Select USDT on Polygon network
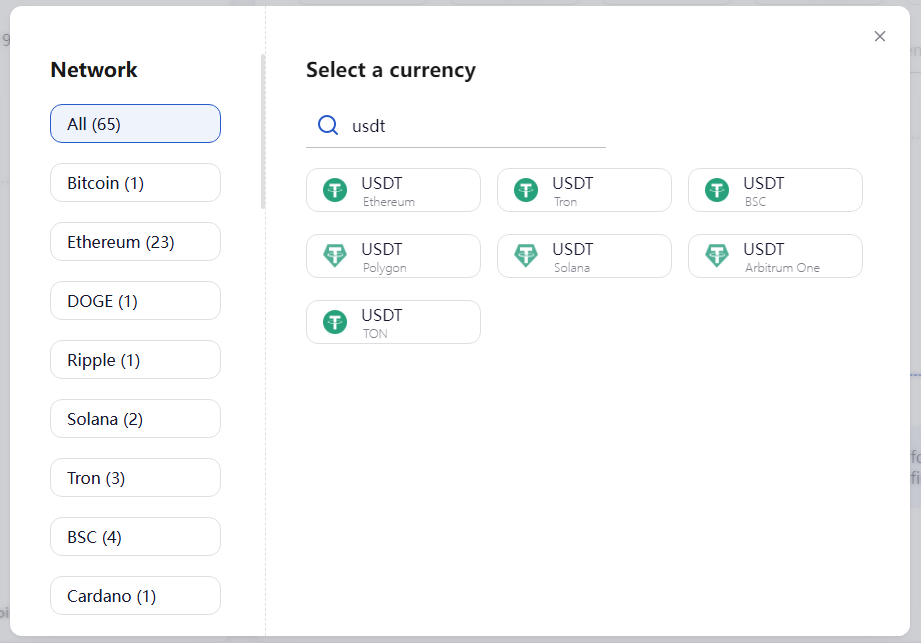921x643 pixels. (x=393, y=256)
